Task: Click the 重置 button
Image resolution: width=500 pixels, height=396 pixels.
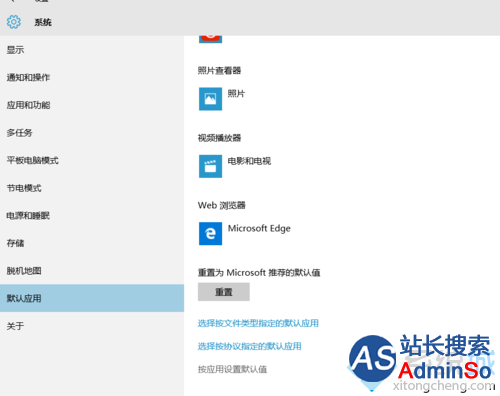Action: tap(224, 292)
